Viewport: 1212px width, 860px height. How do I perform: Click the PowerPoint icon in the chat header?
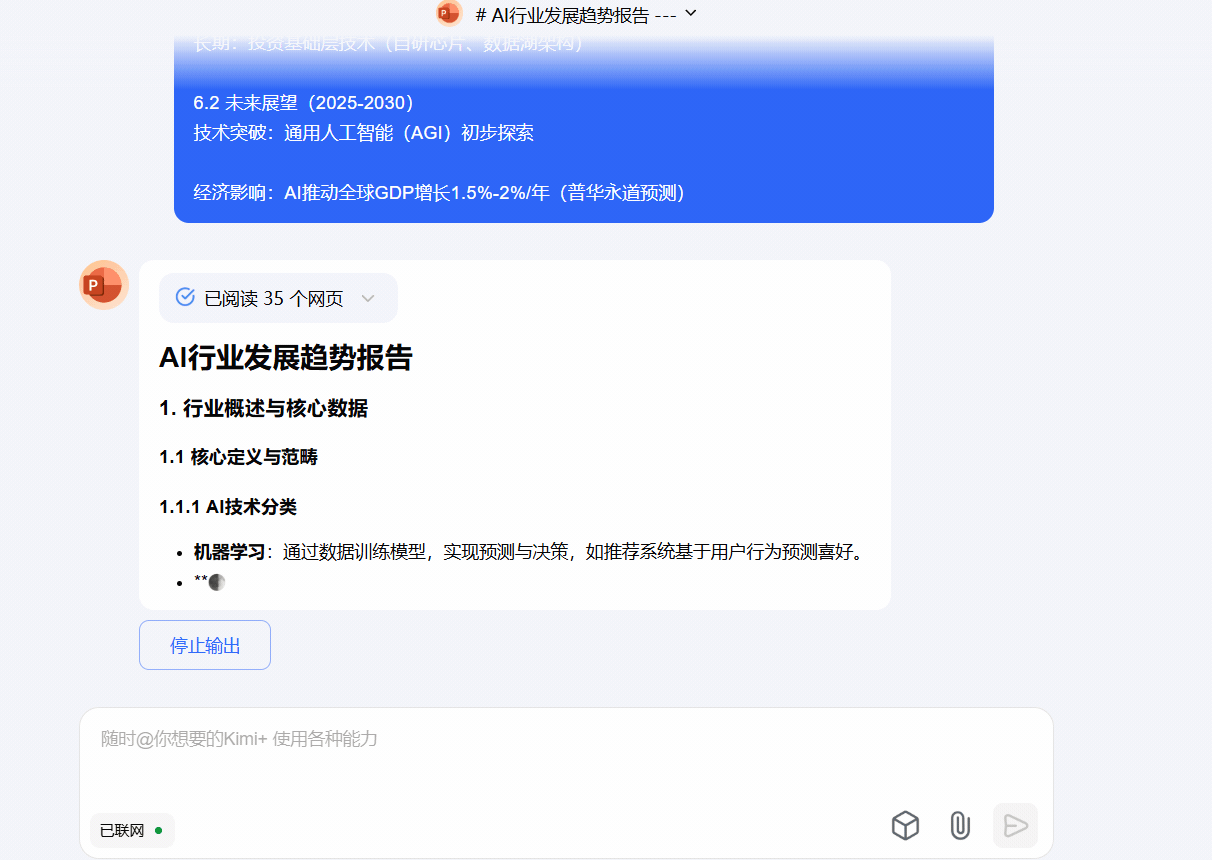(x=449, y=13)
